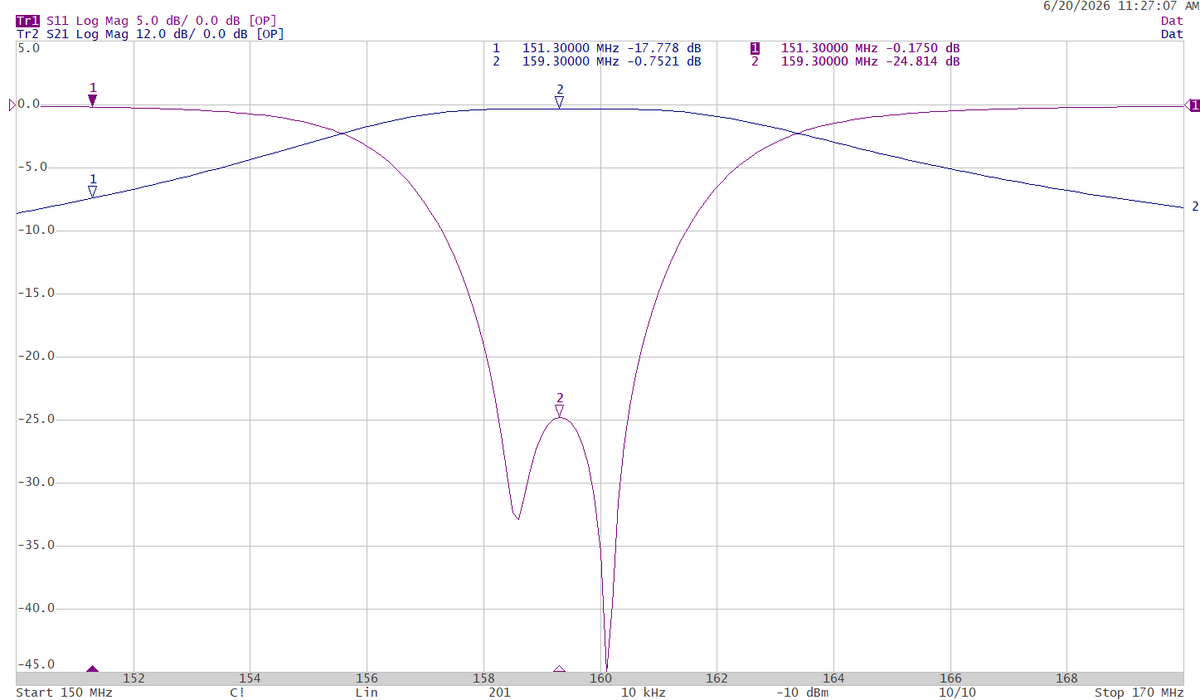Click Start 150 MHz in status bar
This screenshot has height=700, width=1200.
click(64, 692)
